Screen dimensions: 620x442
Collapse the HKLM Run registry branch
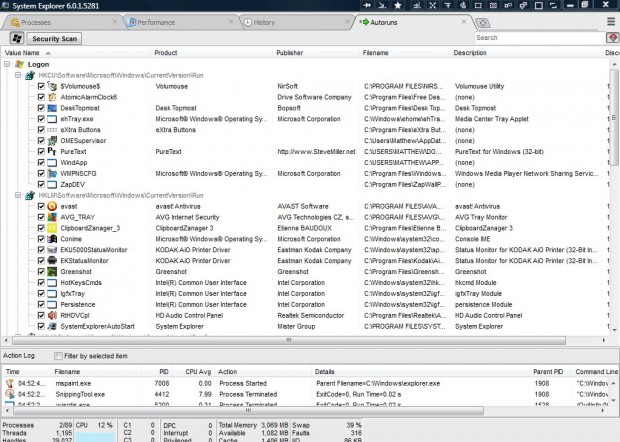pos(18,195)
